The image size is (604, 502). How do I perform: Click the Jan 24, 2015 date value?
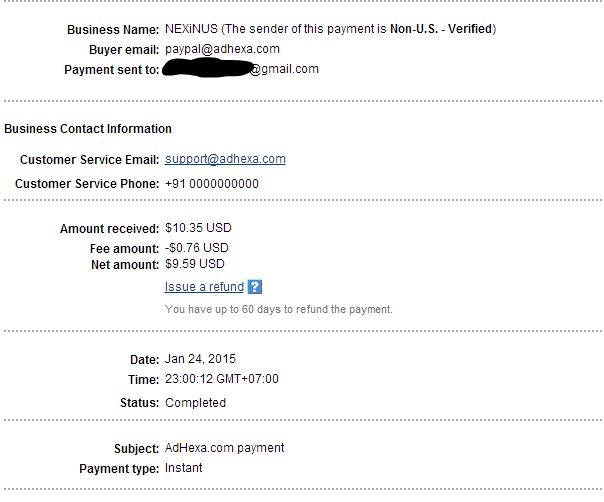click(200, 359)
